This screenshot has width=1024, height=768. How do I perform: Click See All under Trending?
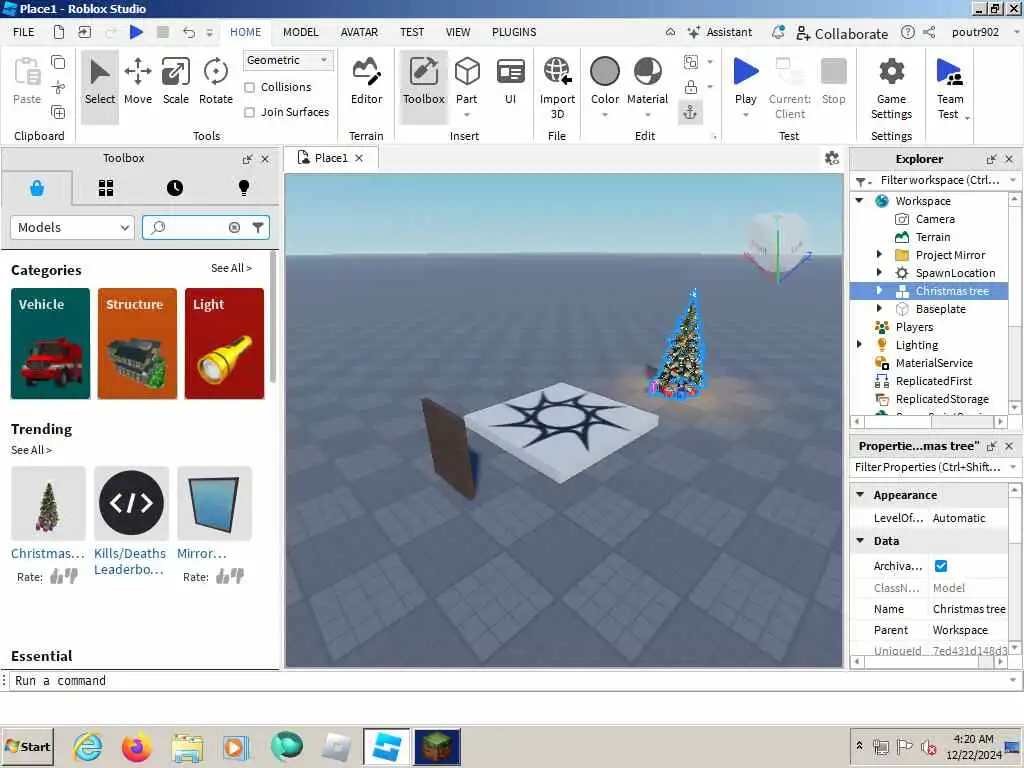click(31, 450)
